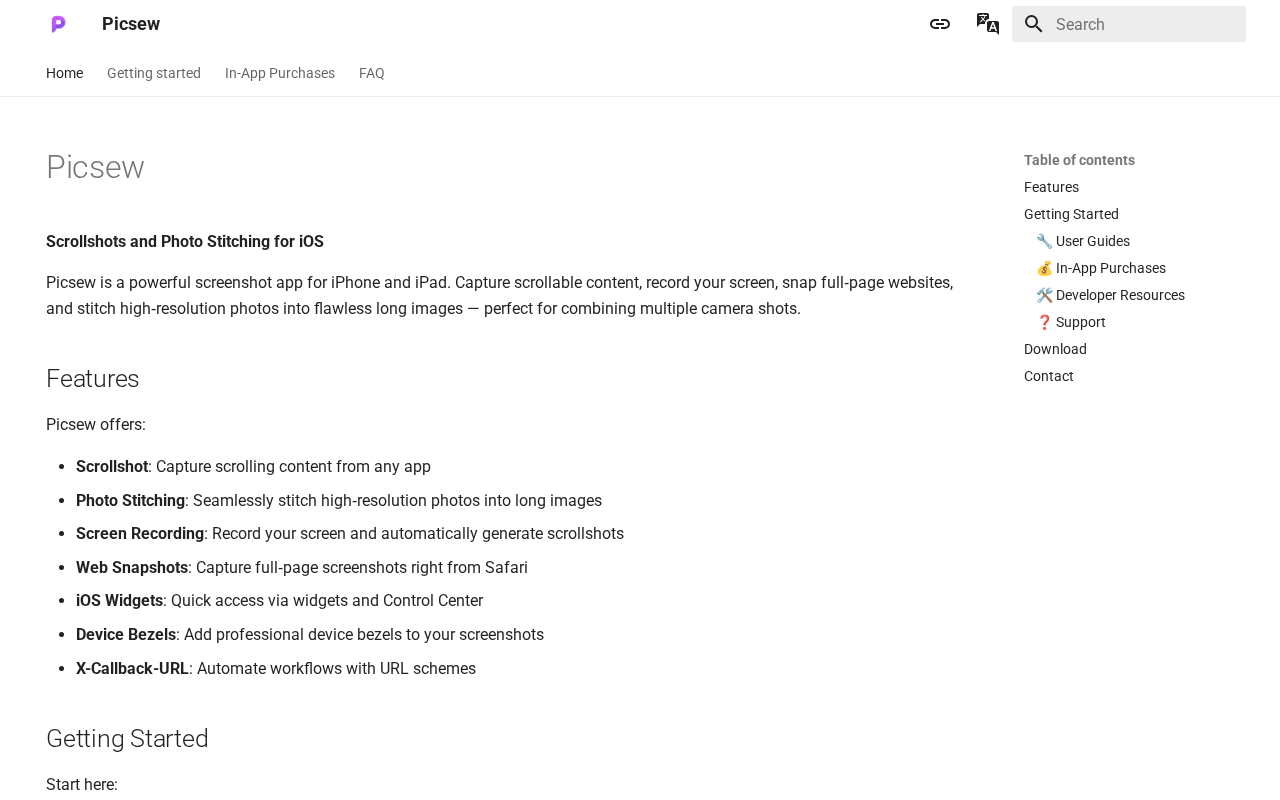
Task: Jump to Getting Started in contents
Action: [1071, 214]
